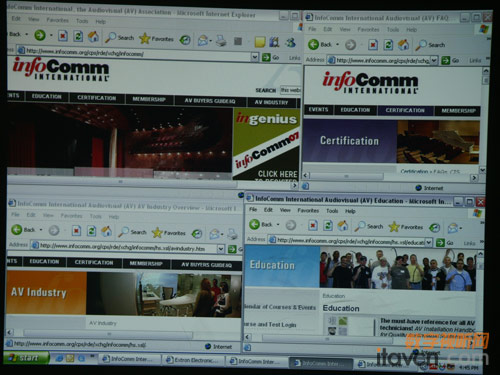The image size is (500, 375).
Task: Click the green Back arrow in the FAQ window
Action: (x=313, y=44)
